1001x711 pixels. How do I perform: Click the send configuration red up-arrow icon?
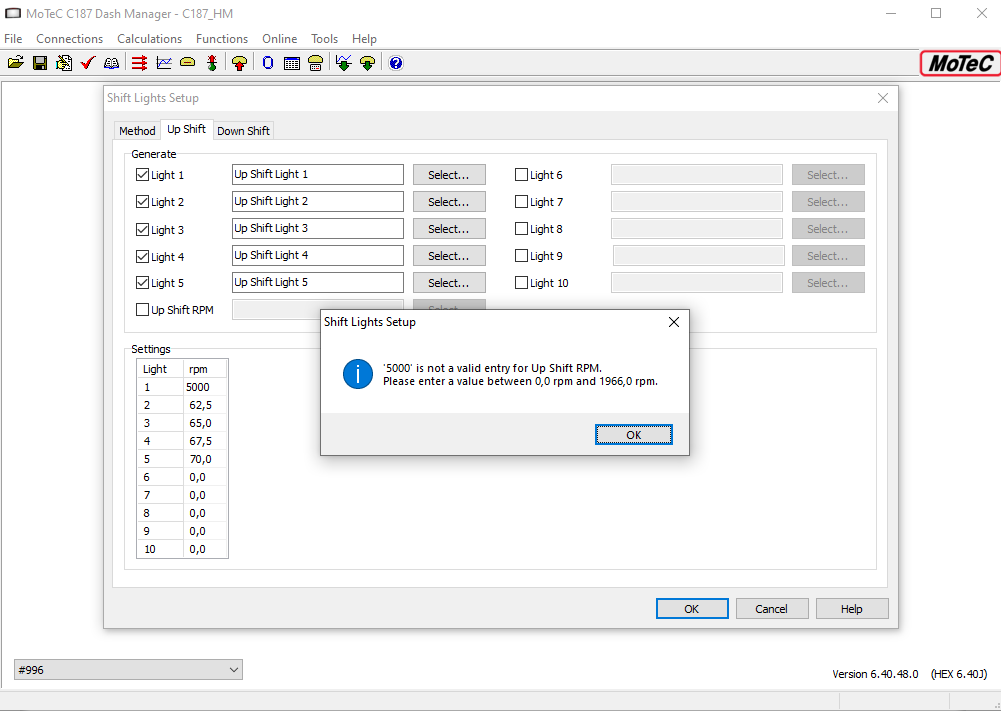coord(239,63)
